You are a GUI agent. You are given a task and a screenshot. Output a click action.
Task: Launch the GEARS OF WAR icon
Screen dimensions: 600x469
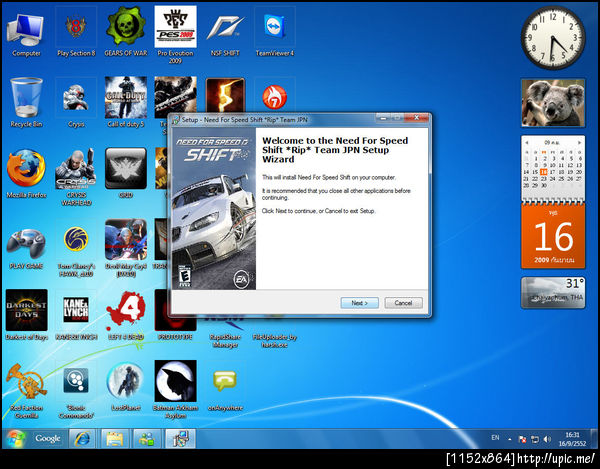tap(126, 33)
